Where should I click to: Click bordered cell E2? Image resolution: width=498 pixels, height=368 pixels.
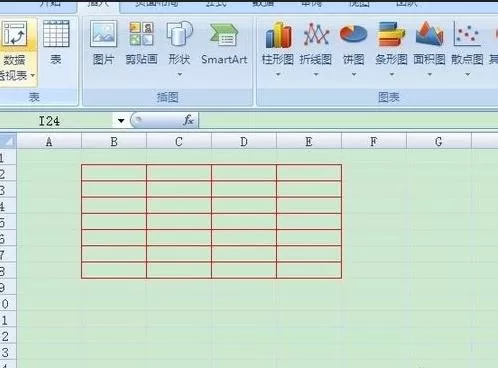[309, 173]
